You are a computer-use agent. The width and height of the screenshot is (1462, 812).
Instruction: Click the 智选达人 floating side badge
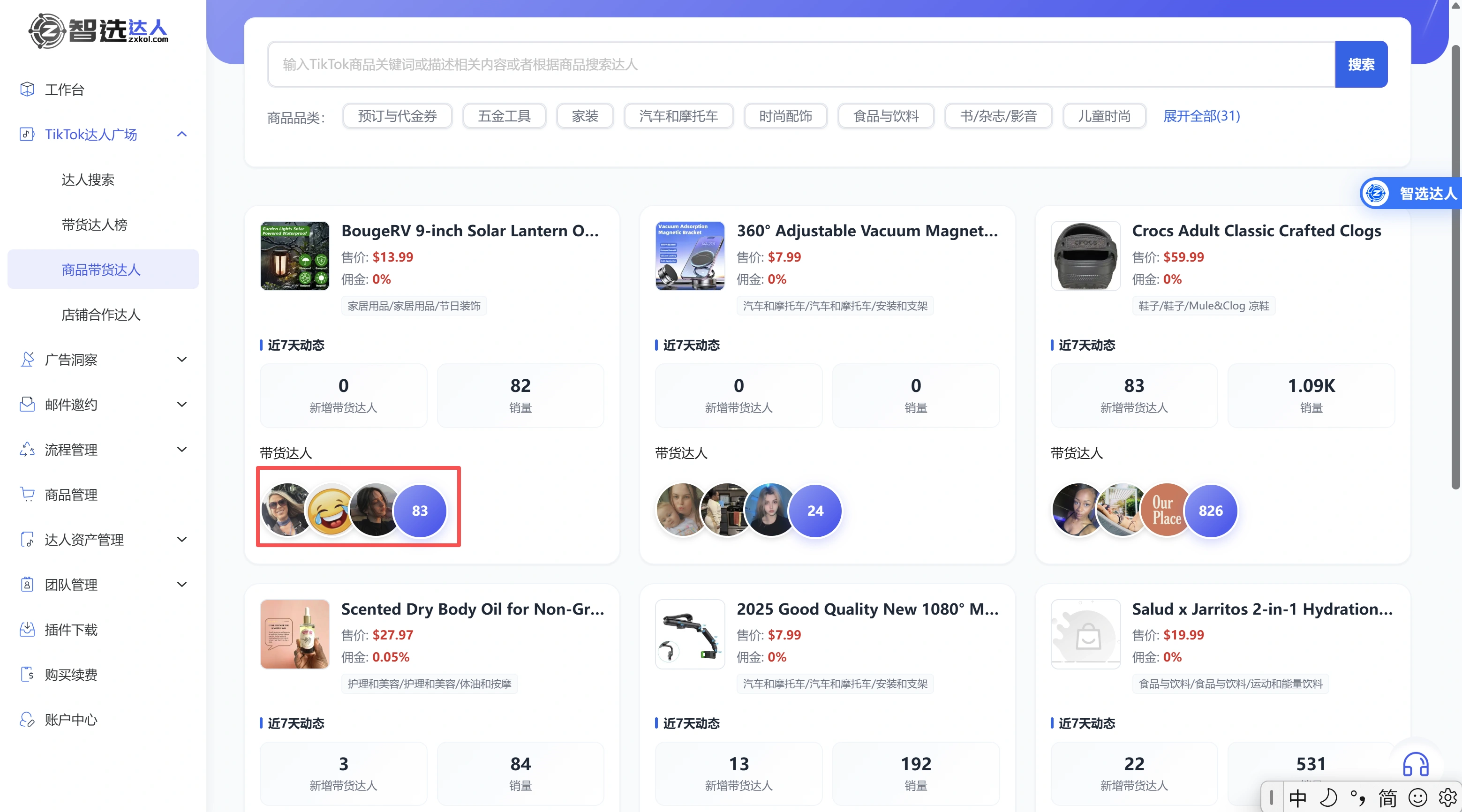1410,194
